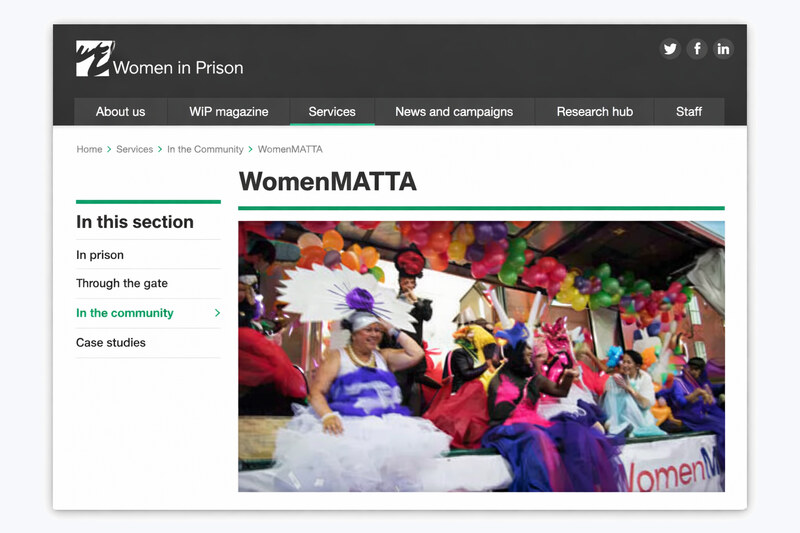
Task: Click the In this section heading
Action: pos(135,222)
